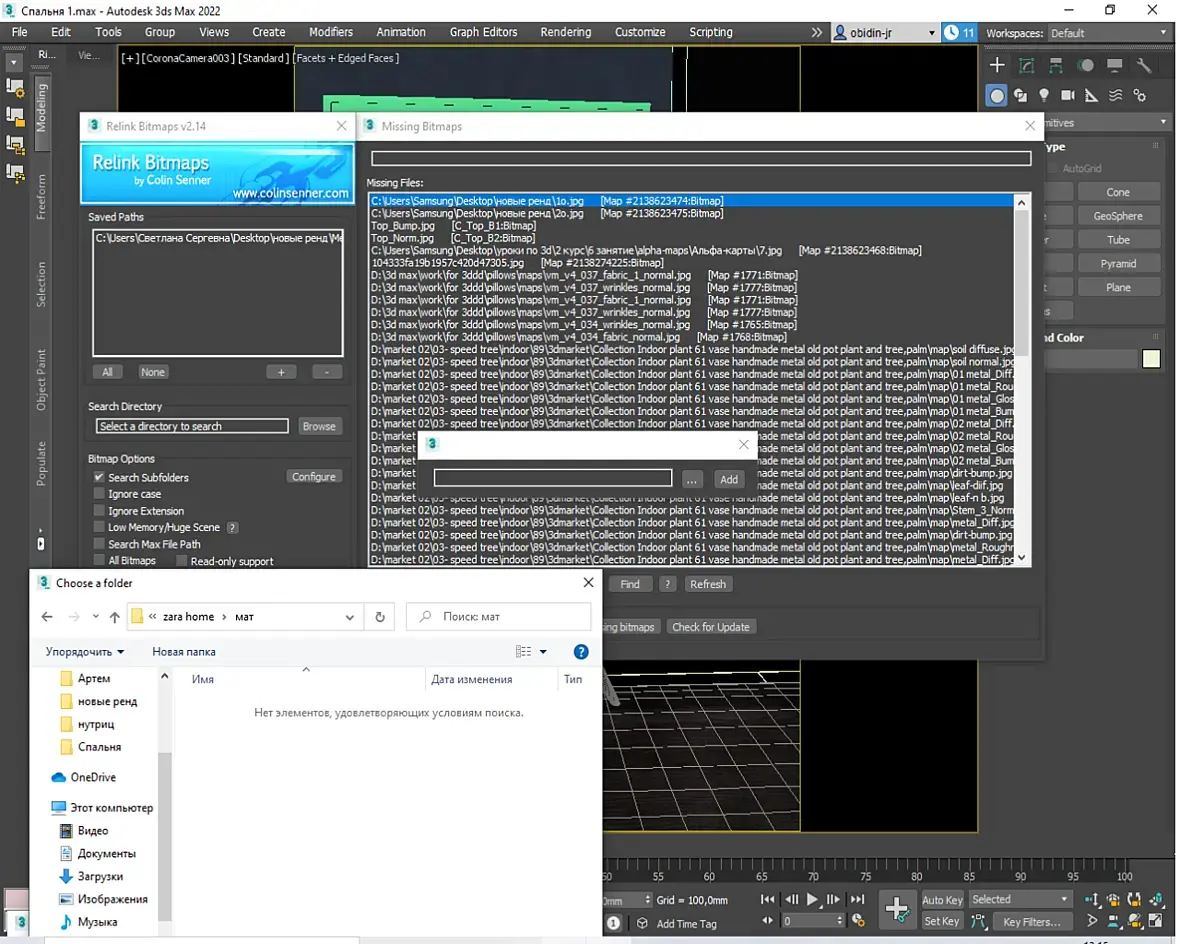Open the Workspaces Default dropdown

[x=1109, y=33]
